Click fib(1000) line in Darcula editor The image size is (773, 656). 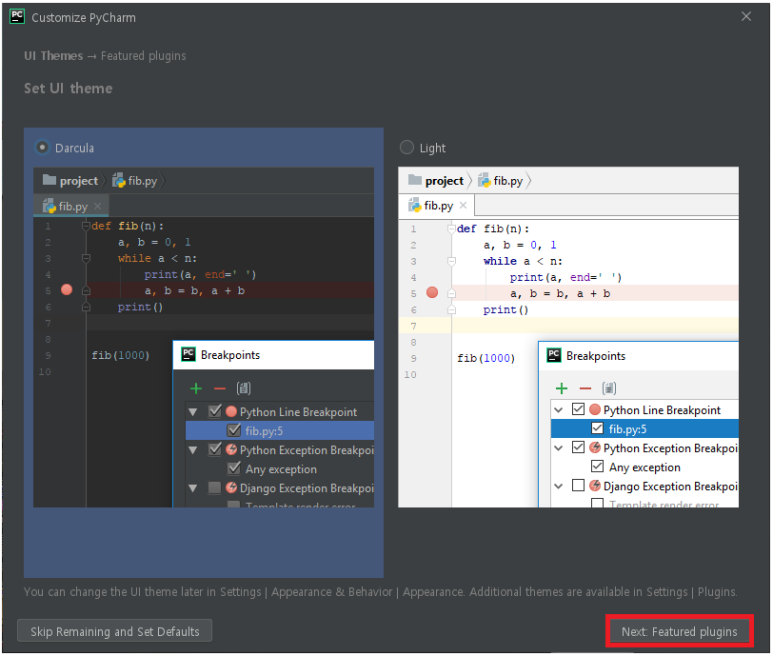(x=120, y=355)
